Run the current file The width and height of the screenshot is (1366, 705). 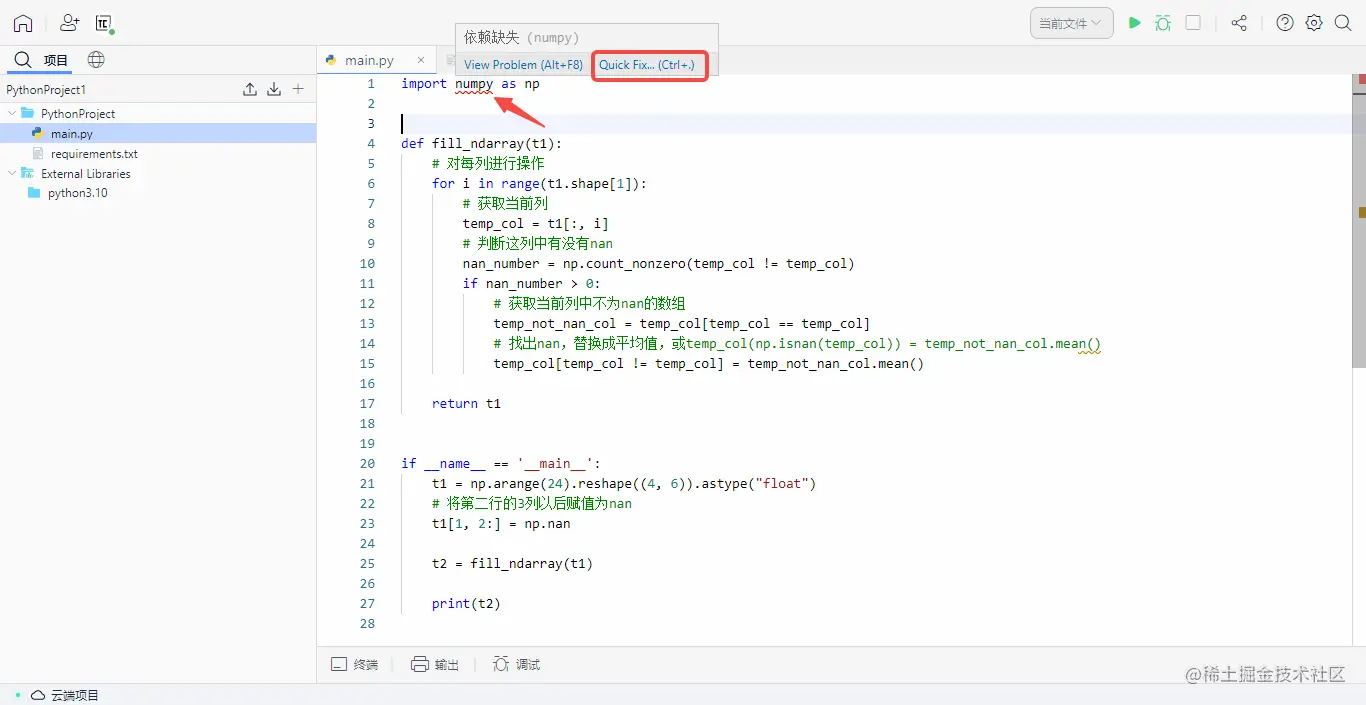point(1134,23)
